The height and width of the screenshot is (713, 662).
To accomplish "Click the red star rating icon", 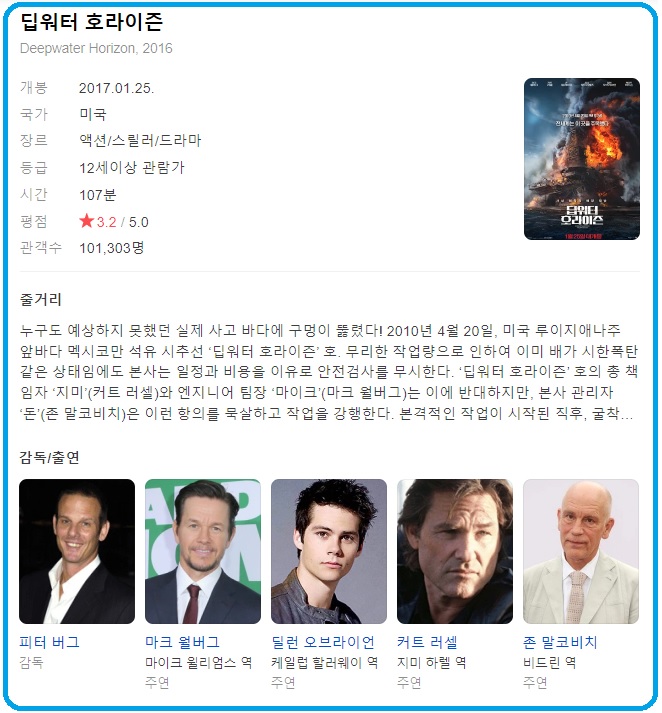I will [86, 221].
